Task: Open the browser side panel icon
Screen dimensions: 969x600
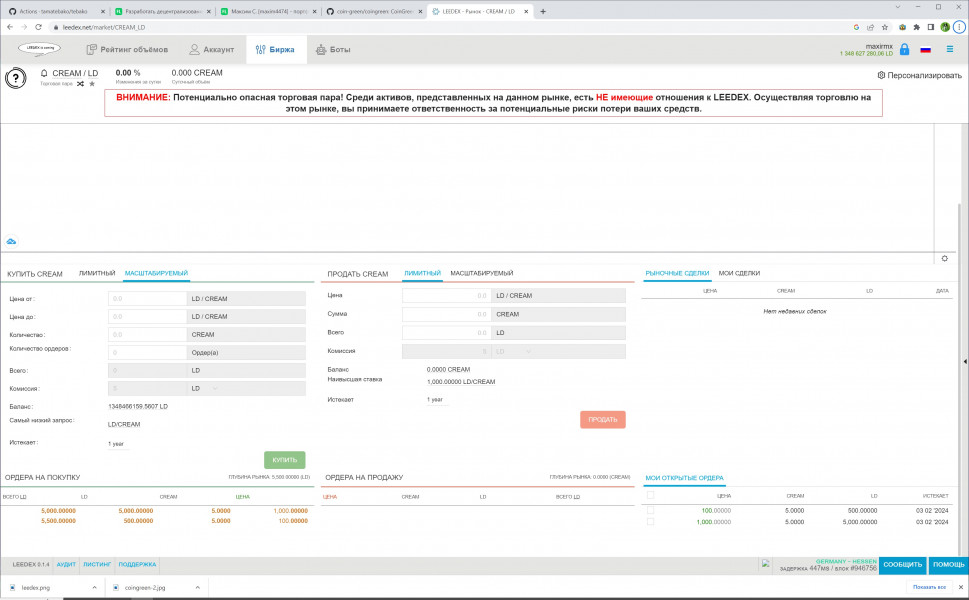Action: pos(931,27)
